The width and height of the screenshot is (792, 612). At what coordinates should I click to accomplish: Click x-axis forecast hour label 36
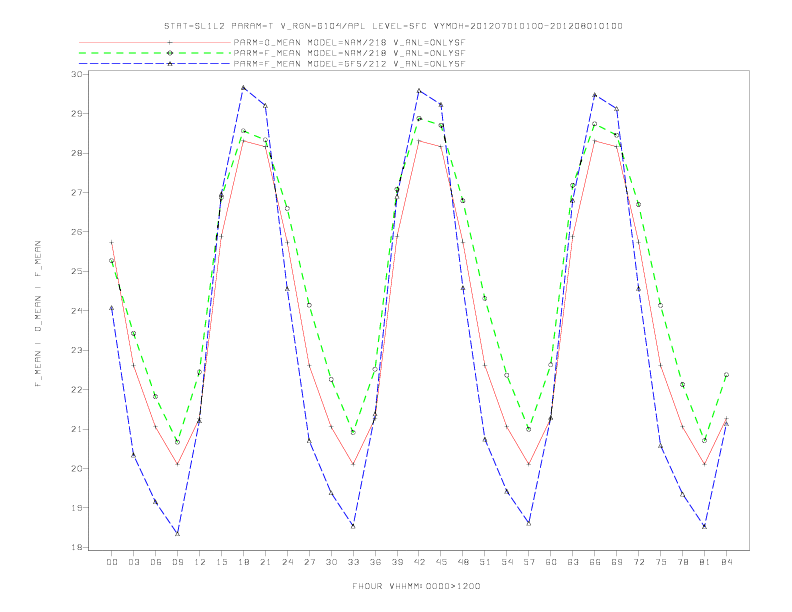click(375, 562)
